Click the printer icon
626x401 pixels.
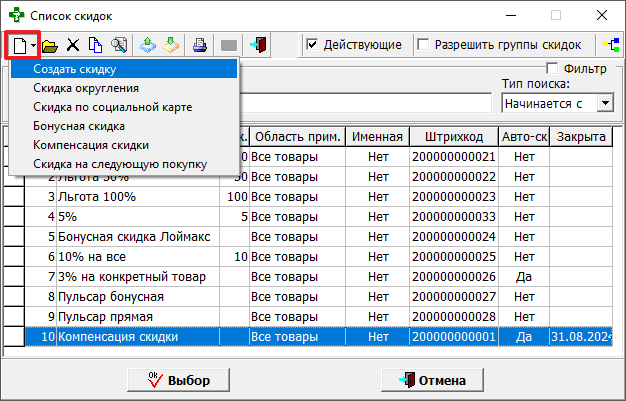200,45
